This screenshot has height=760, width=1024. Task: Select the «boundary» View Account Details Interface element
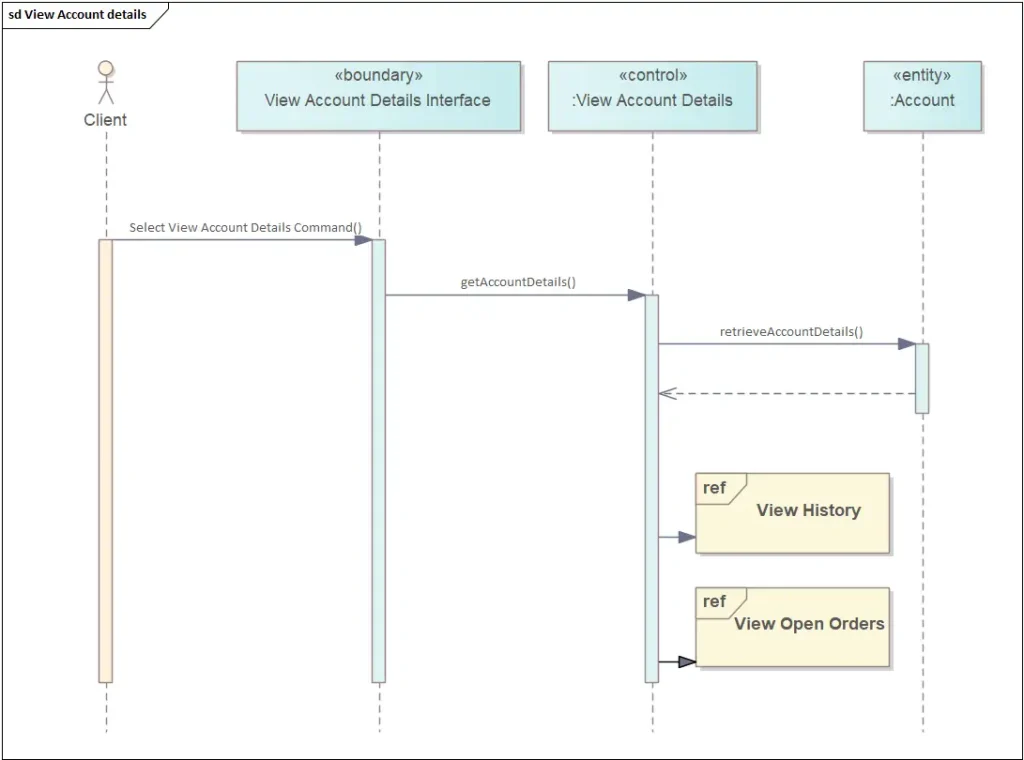point(378,95)
